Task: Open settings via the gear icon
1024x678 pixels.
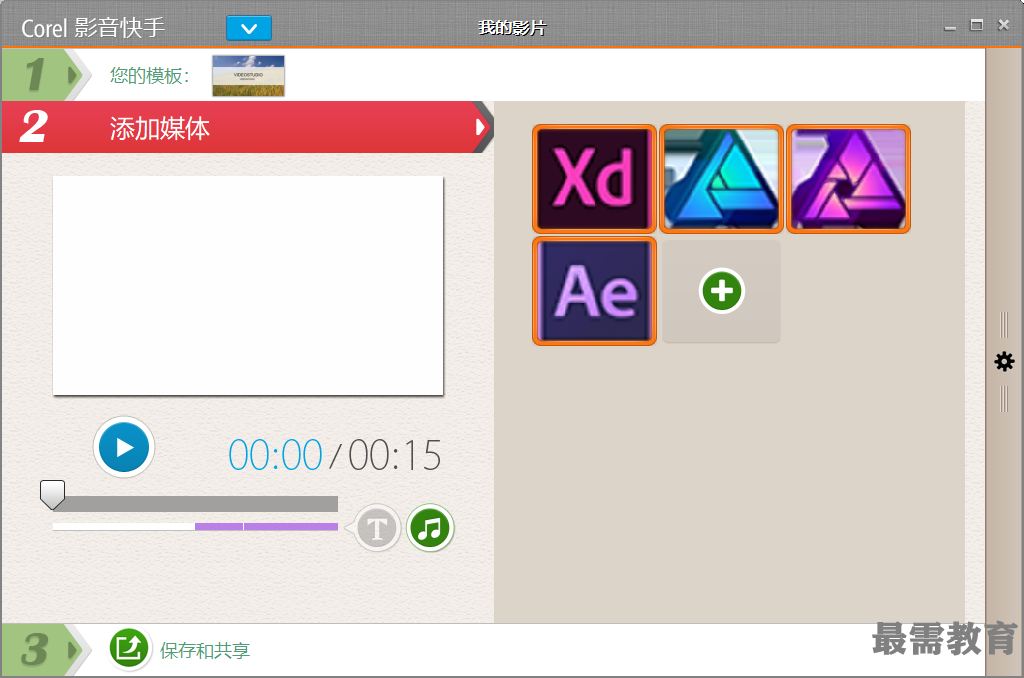Action: pyautogui.click(x=1004, y=361)
